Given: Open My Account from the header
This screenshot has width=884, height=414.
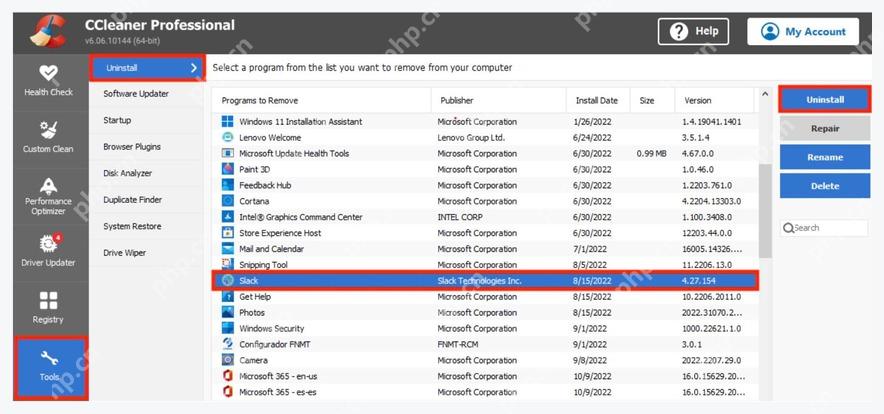Looking at the screenshot, I should coord(803,32).
